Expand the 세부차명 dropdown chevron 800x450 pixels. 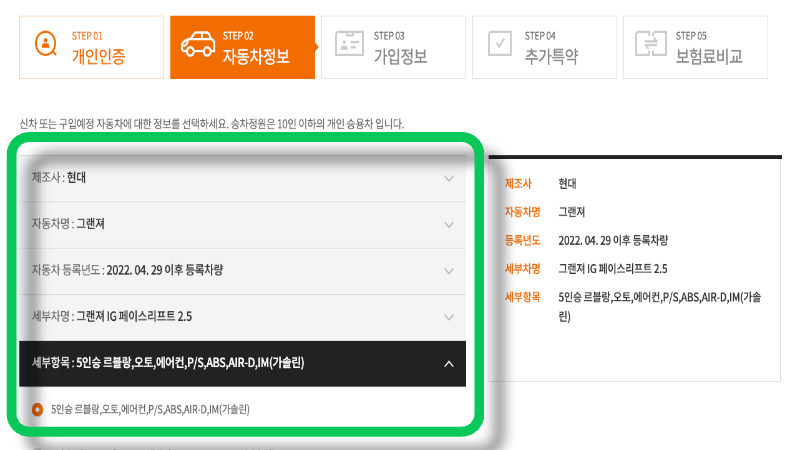(x=449, y=317)
